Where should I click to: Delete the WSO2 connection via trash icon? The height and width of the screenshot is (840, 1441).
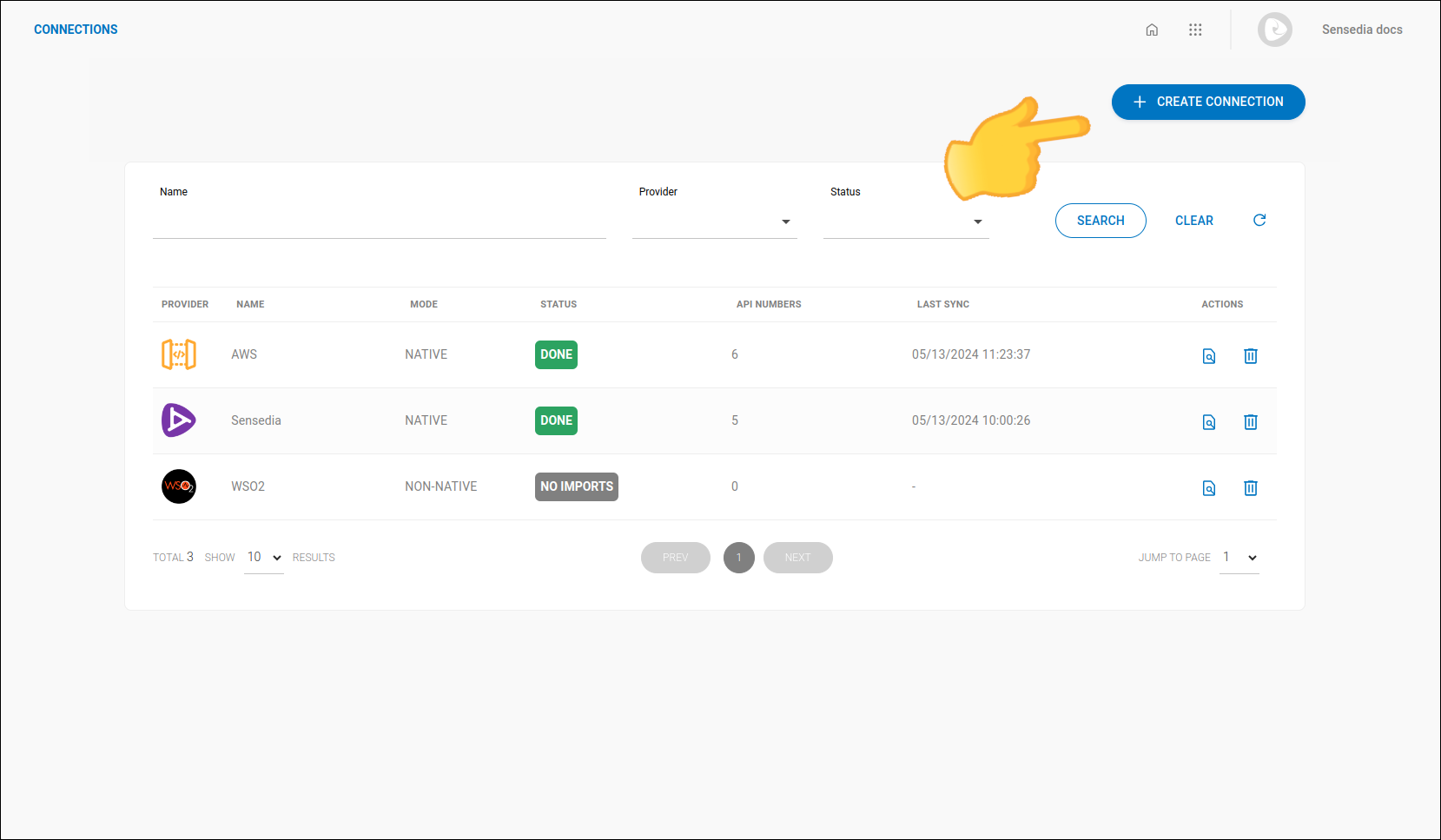(x=1251, y=487)
